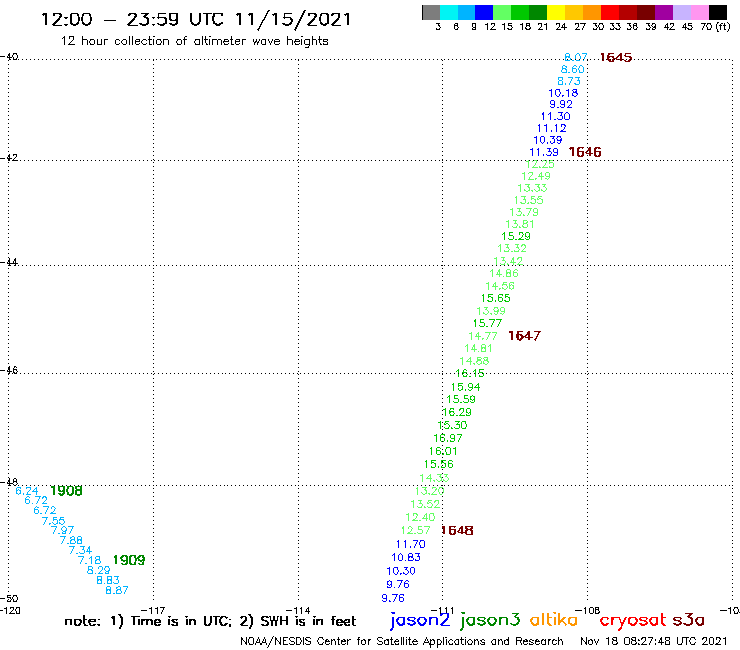Select the 12.25 wave height value

coord(540,164)
